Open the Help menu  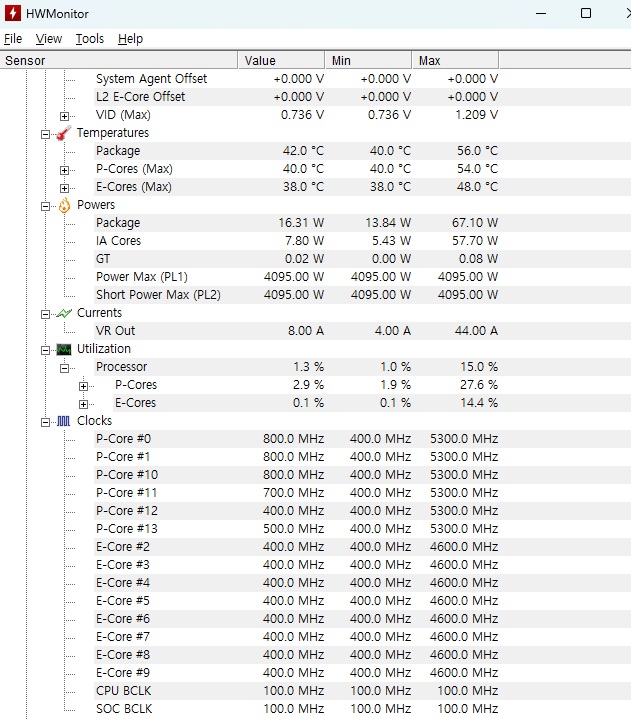tap(130, 39)
